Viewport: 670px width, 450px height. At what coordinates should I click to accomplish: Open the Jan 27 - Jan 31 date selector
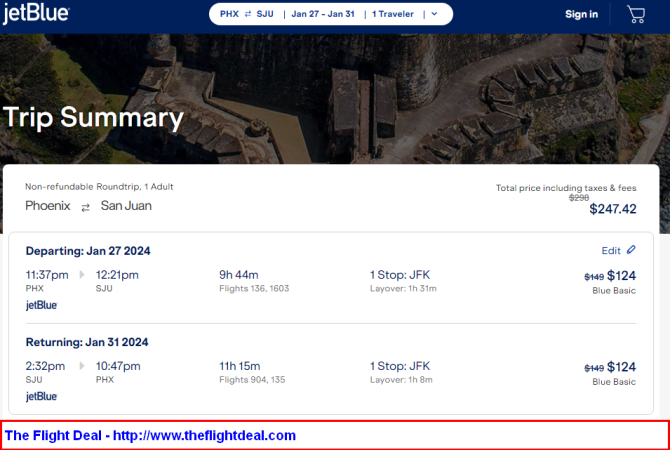(x=322, y=14)
